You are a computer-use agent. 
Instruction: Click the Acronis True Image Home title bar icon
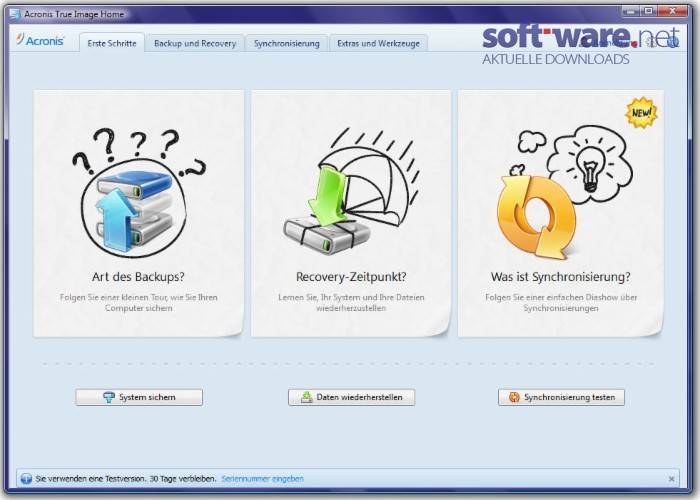[15, 14]
